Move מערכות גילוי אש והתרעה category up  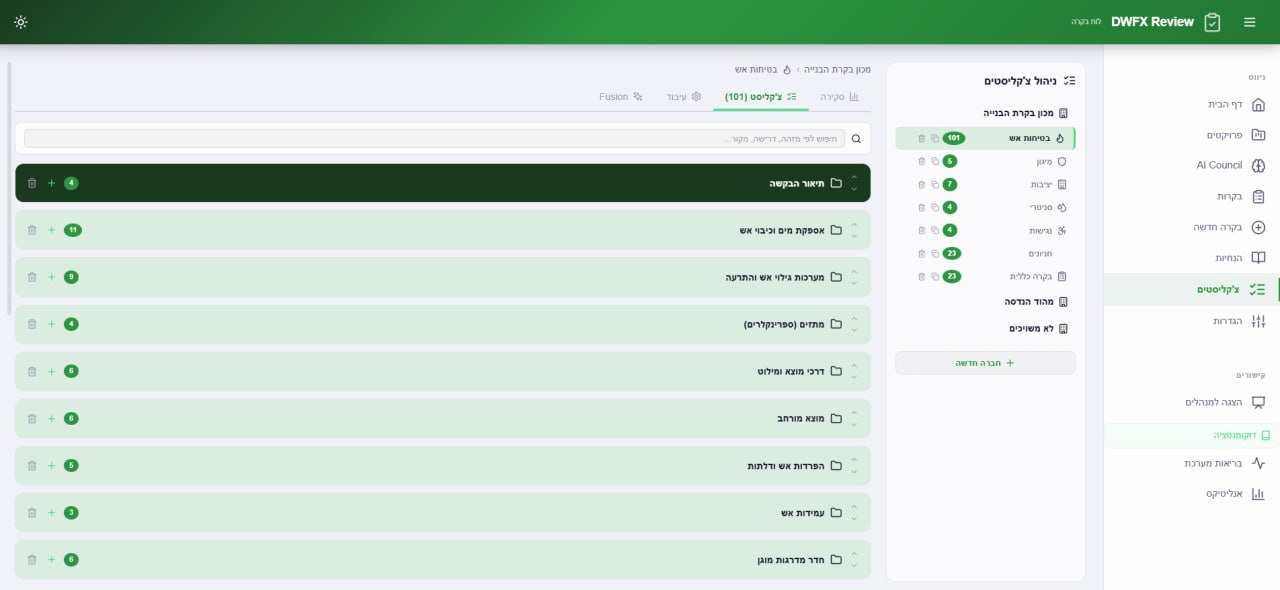tap(854, 271)
